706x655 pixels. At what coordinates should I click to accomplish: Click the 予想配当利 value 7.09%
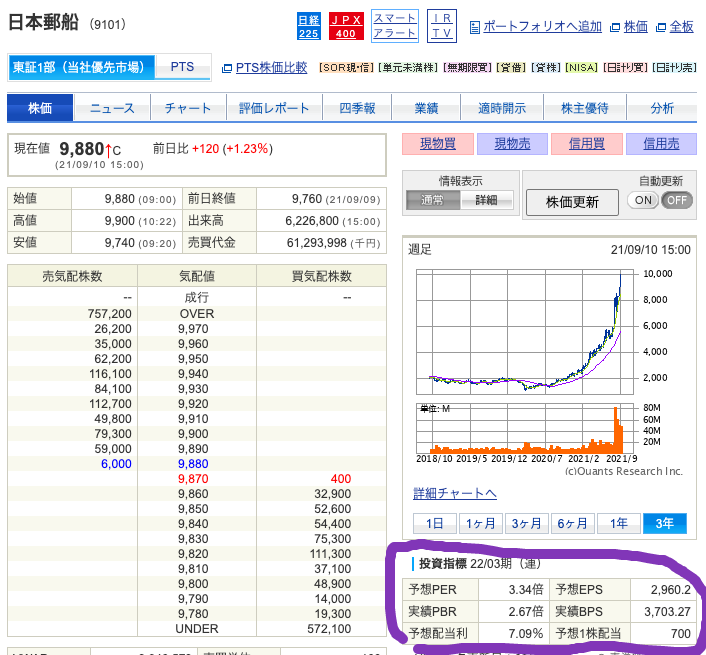click(525, 634)
